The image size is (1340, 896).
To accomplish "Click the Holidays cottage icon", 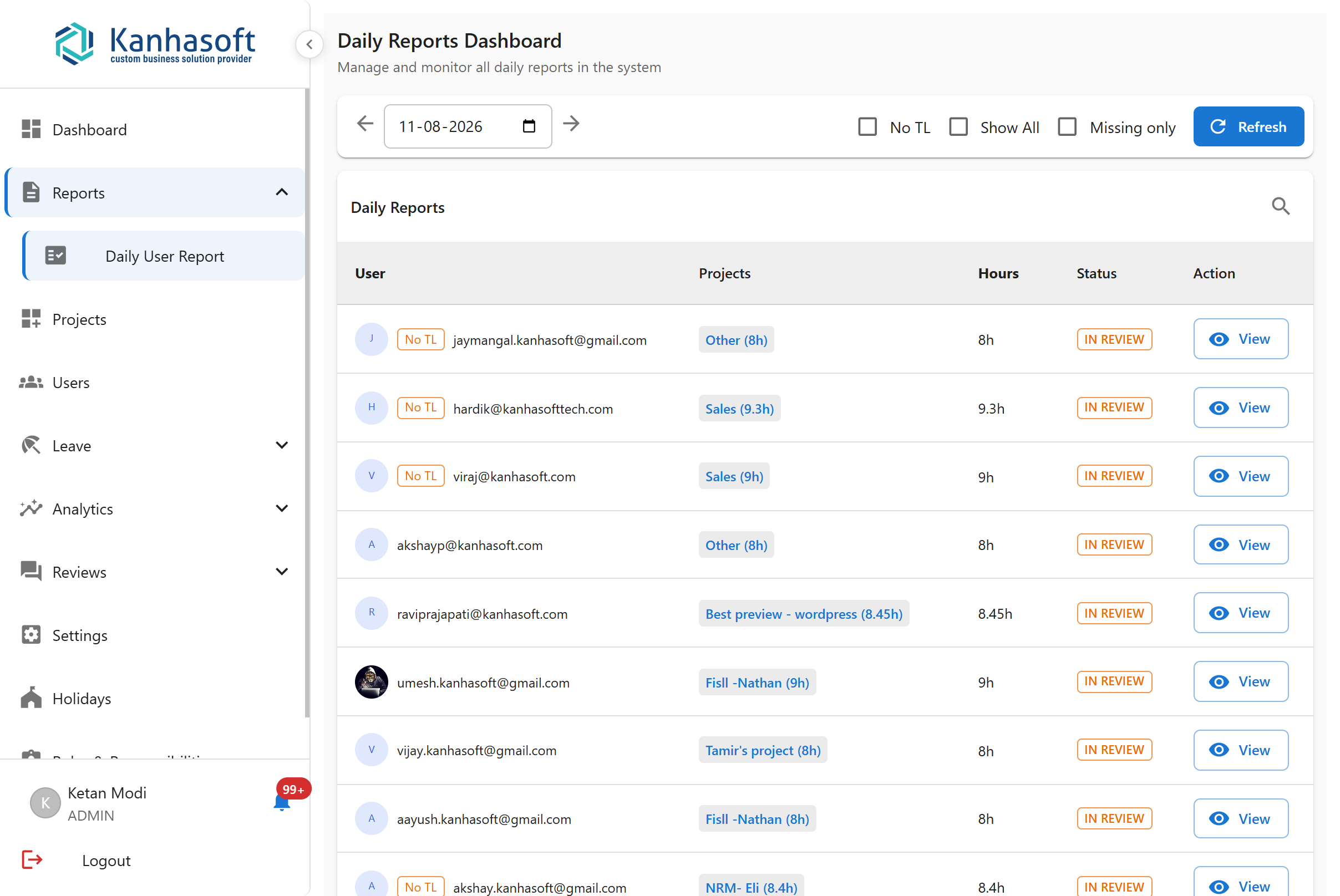I will (31, 698).
